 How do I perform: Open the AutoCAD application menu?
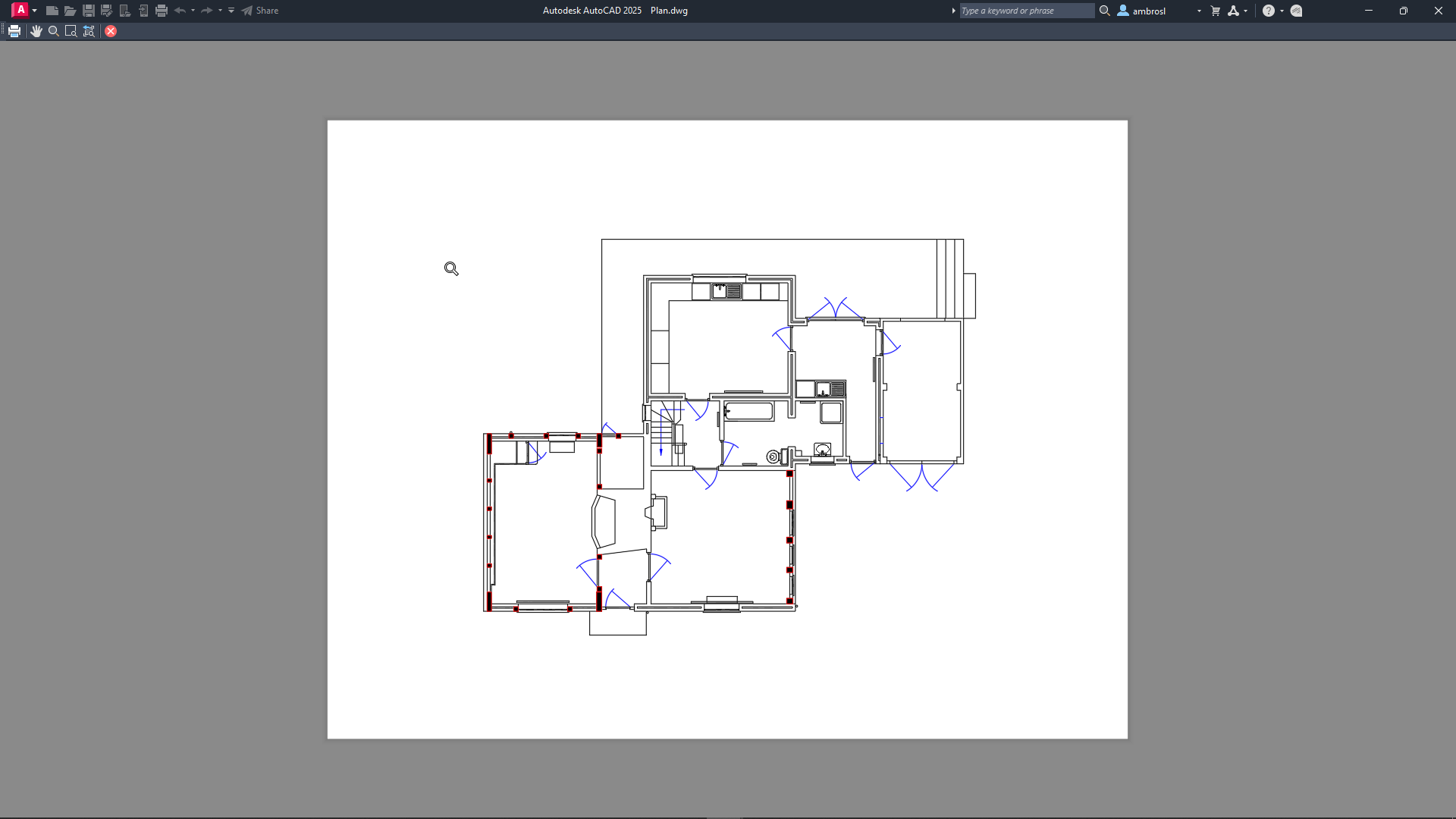pyautogui.click(x=21, y=11)
